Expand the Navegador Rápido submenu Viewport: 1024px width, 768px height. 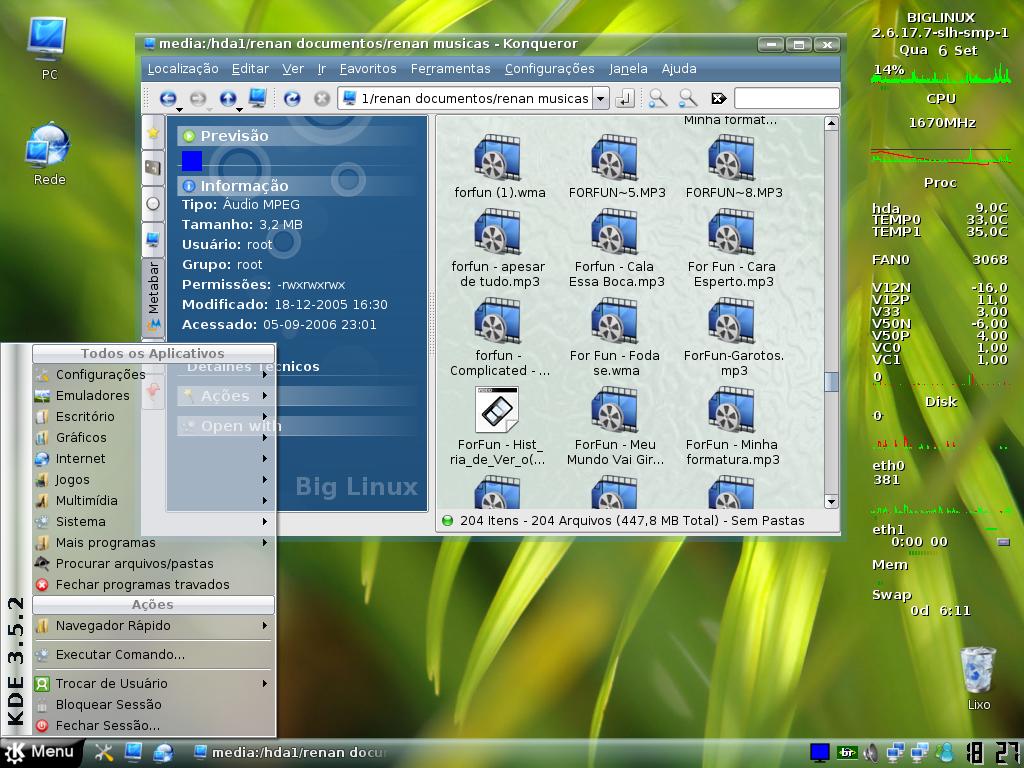[153, 626]
